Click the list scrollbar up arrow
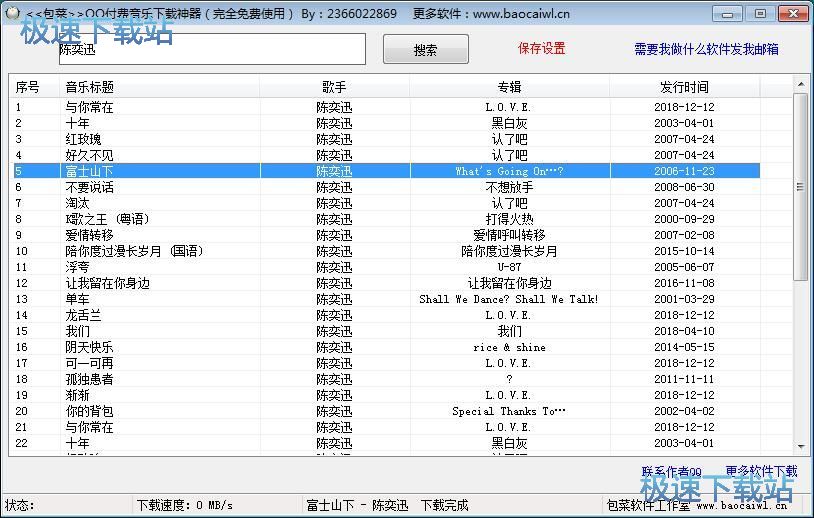814x518 pixels. pos(801,84)
